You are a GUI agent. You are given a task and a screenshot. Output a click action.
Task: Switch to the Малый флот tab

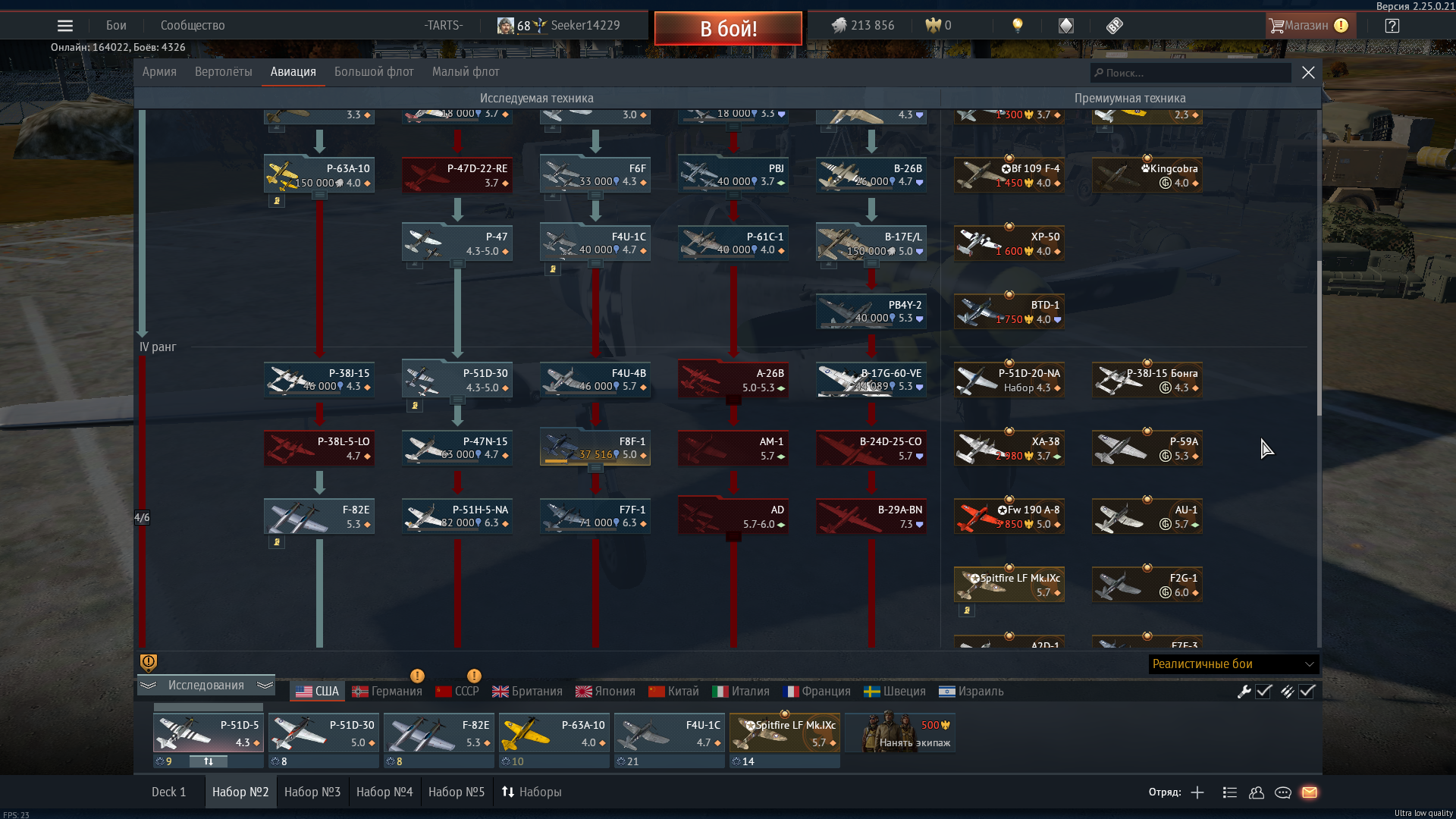point(466,72)
